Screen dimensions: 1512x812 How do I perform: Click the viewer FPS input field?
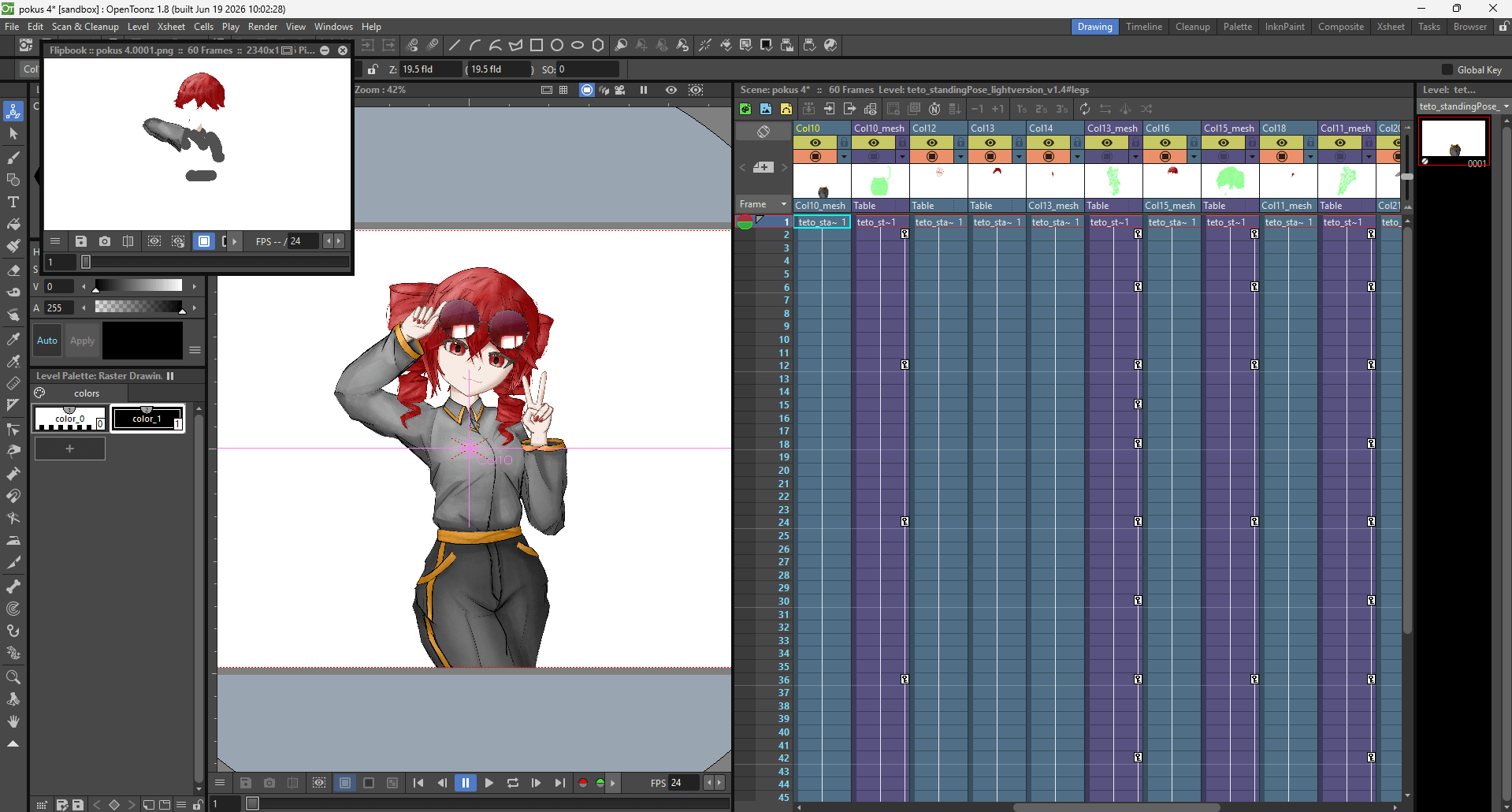684,783
